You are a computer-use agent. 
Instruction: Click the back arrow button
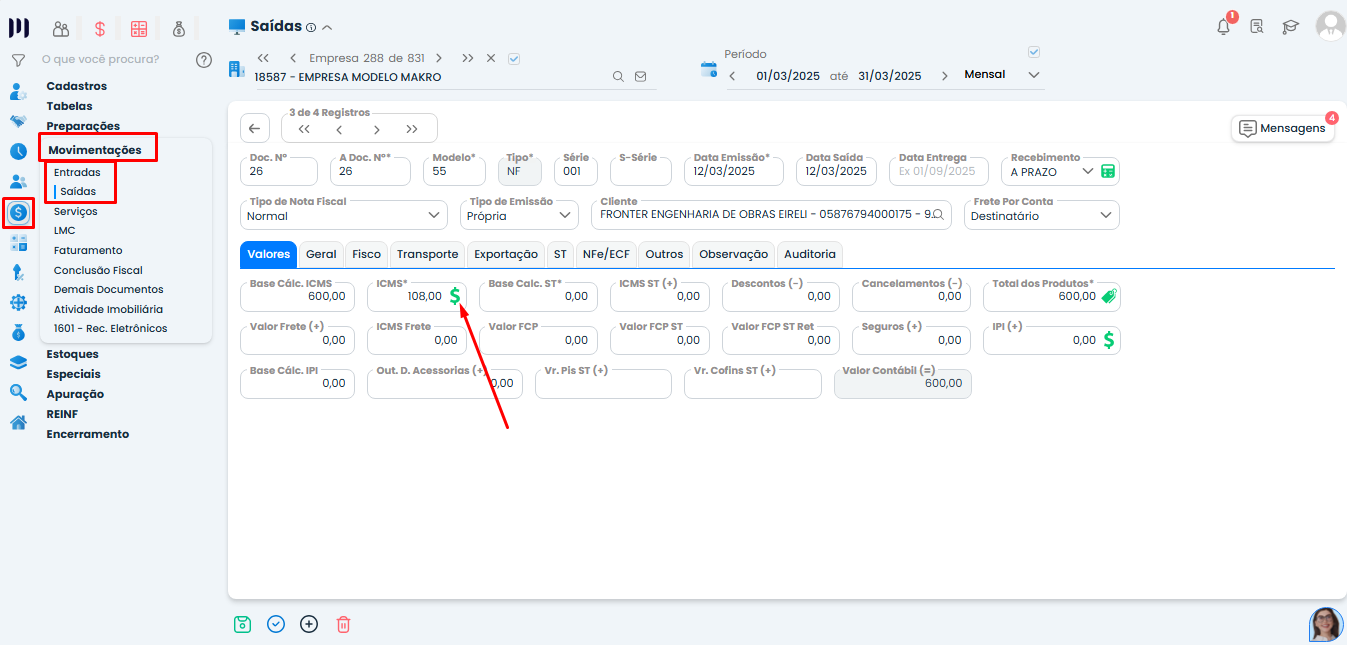coord(254,128)
